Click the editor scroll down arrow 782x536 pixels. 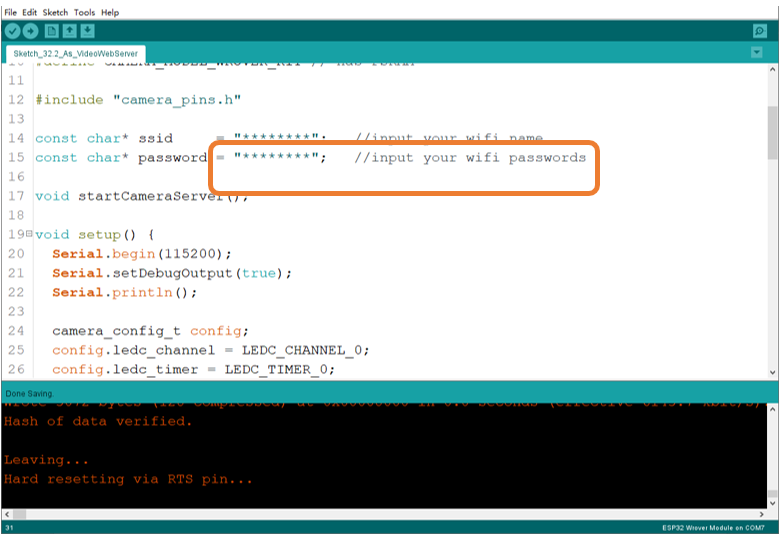coord(773,372)
